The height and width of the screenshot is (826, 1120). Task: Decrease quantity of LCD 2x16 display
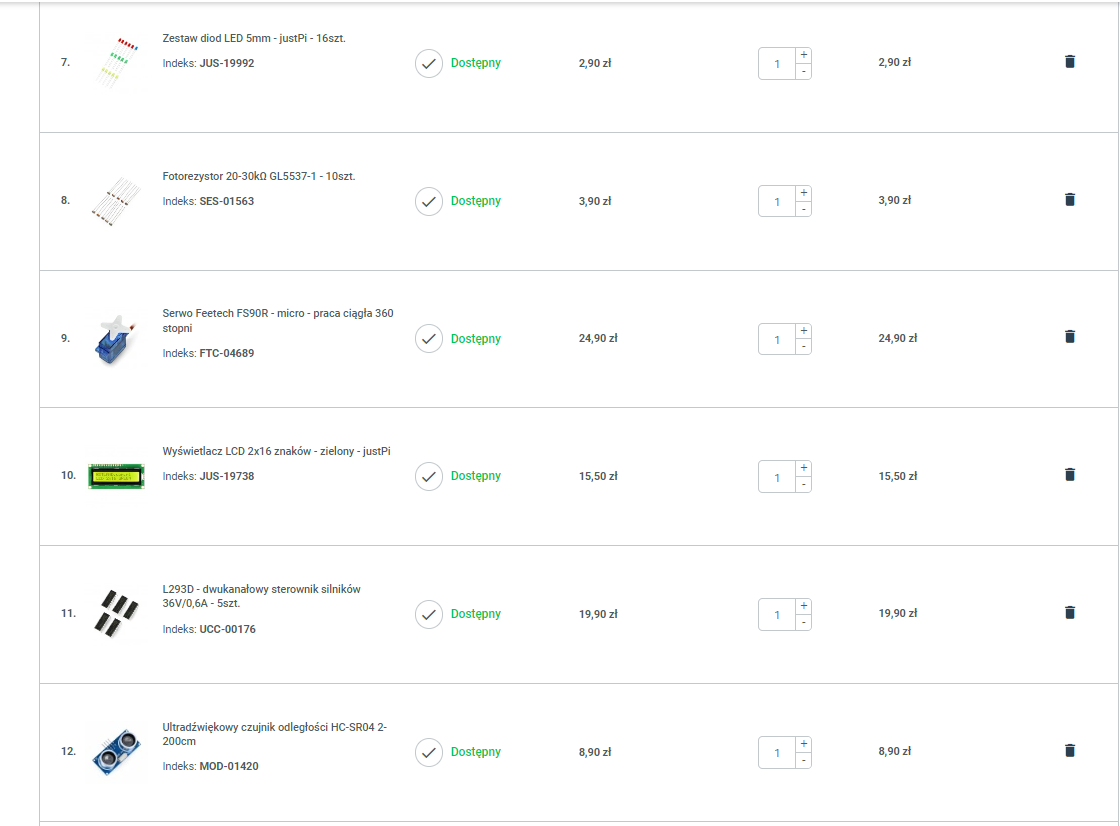coord(804,484)
